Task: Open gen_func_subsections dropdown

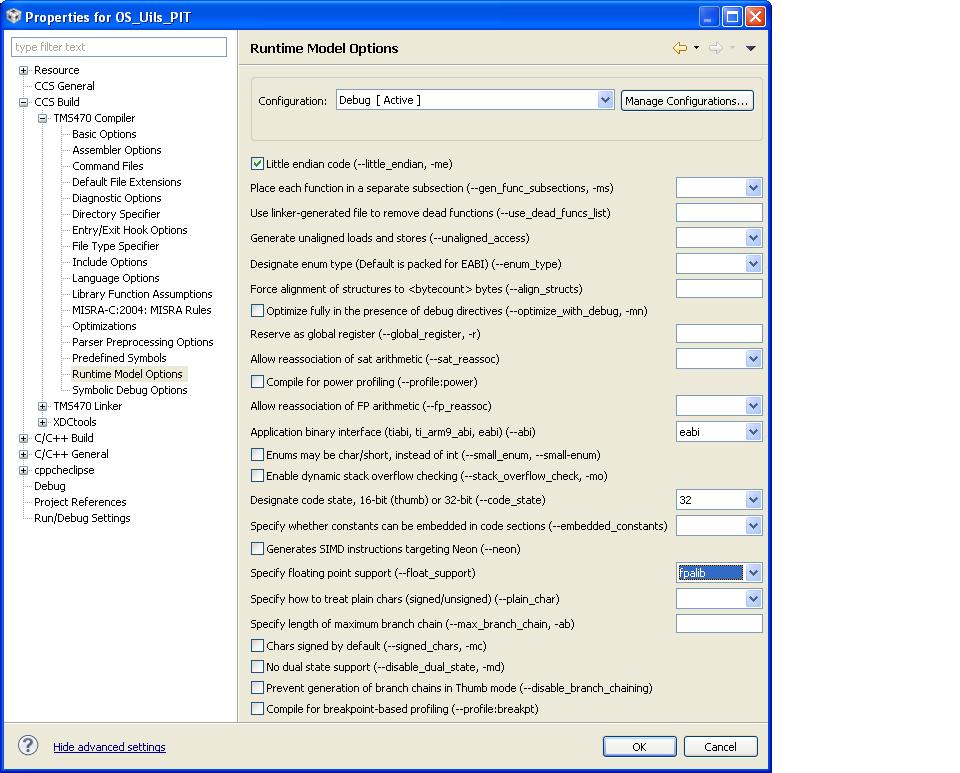Action: [x=753, y=188]
